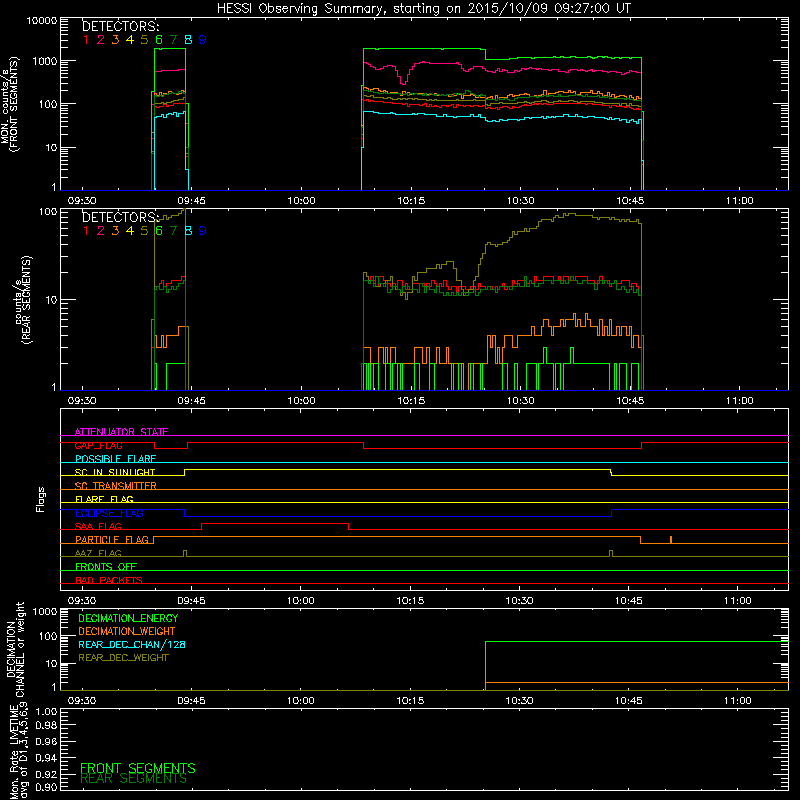Viewport: 800px width, 800px height.
Task: Click '11:00' time label under front segments plot
Action: pyautogui.click(x=739, y=201)
